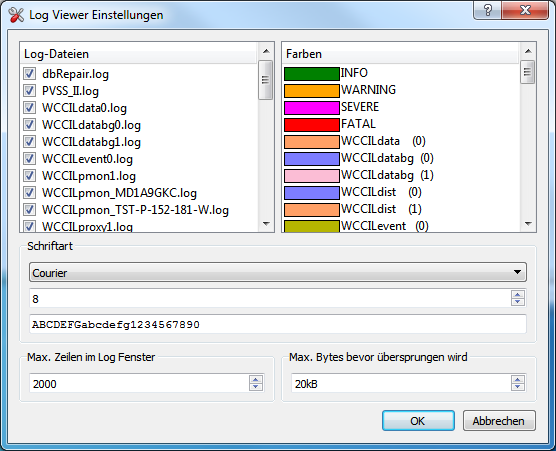Select the WCCILdist (0) entry
This screenshot has width=556, height=451.
pos(401,192)
